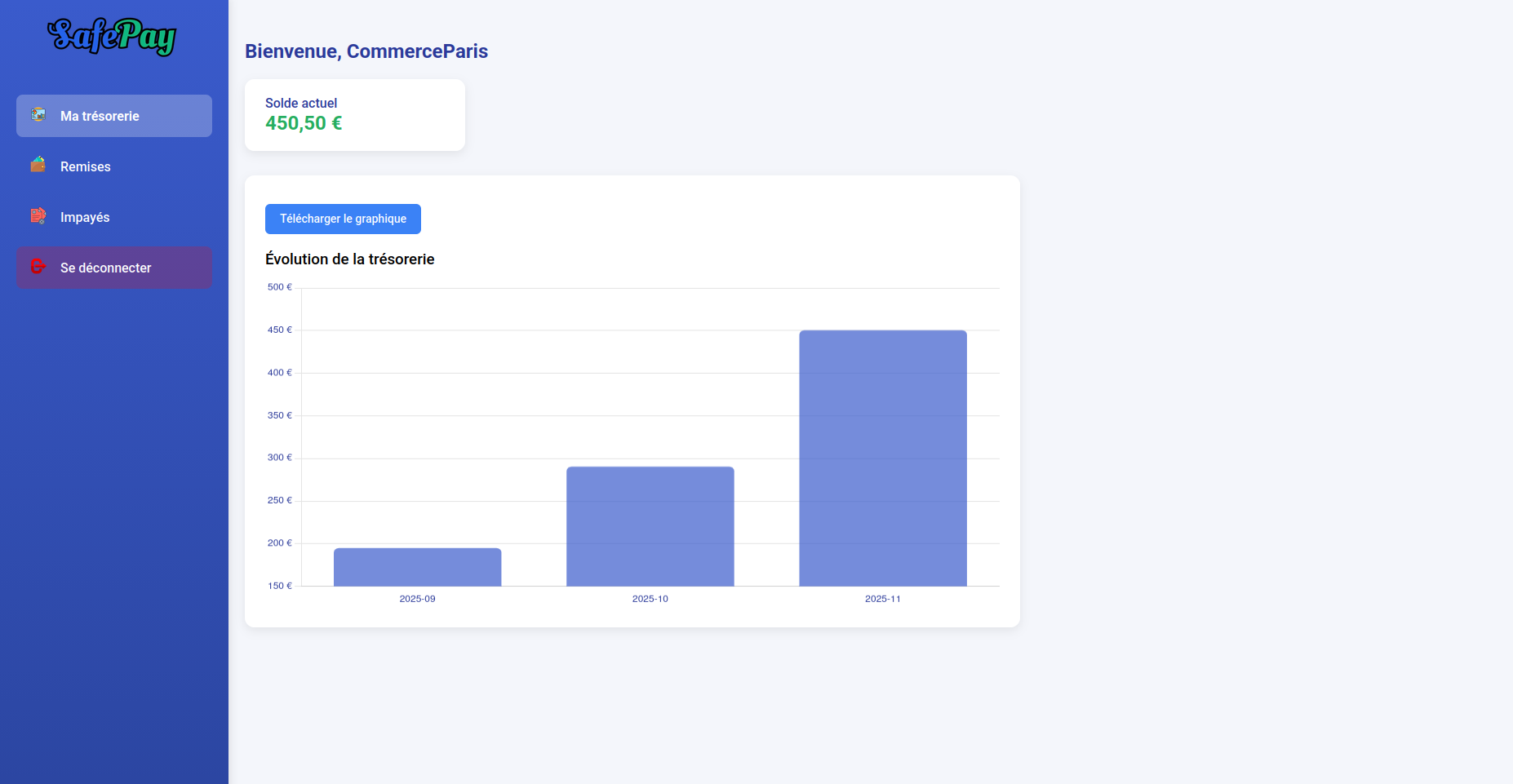This screenshot has width=1513, height=784.
Task: Click the treasury icon beside Ma trésorerie
Action: [38, 115]
